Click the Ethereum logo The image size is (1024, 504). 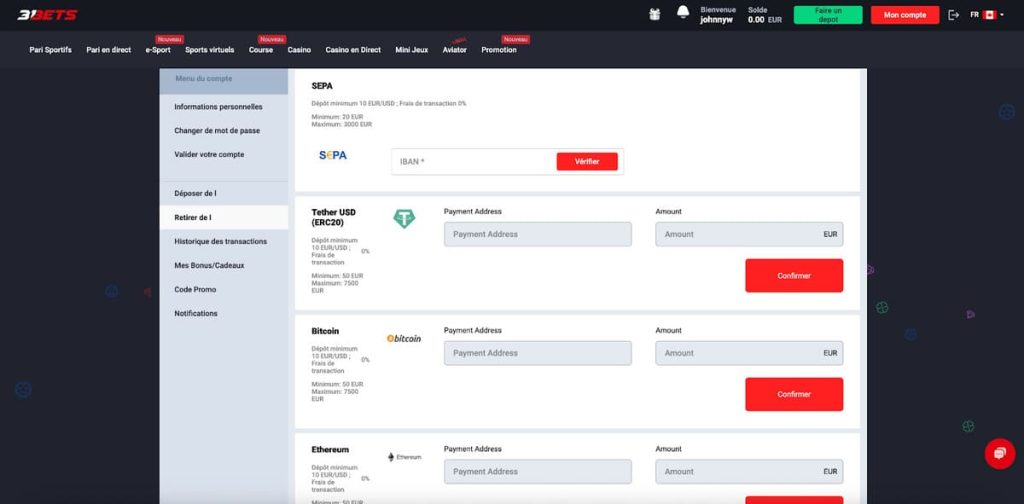tap(404, 457)
